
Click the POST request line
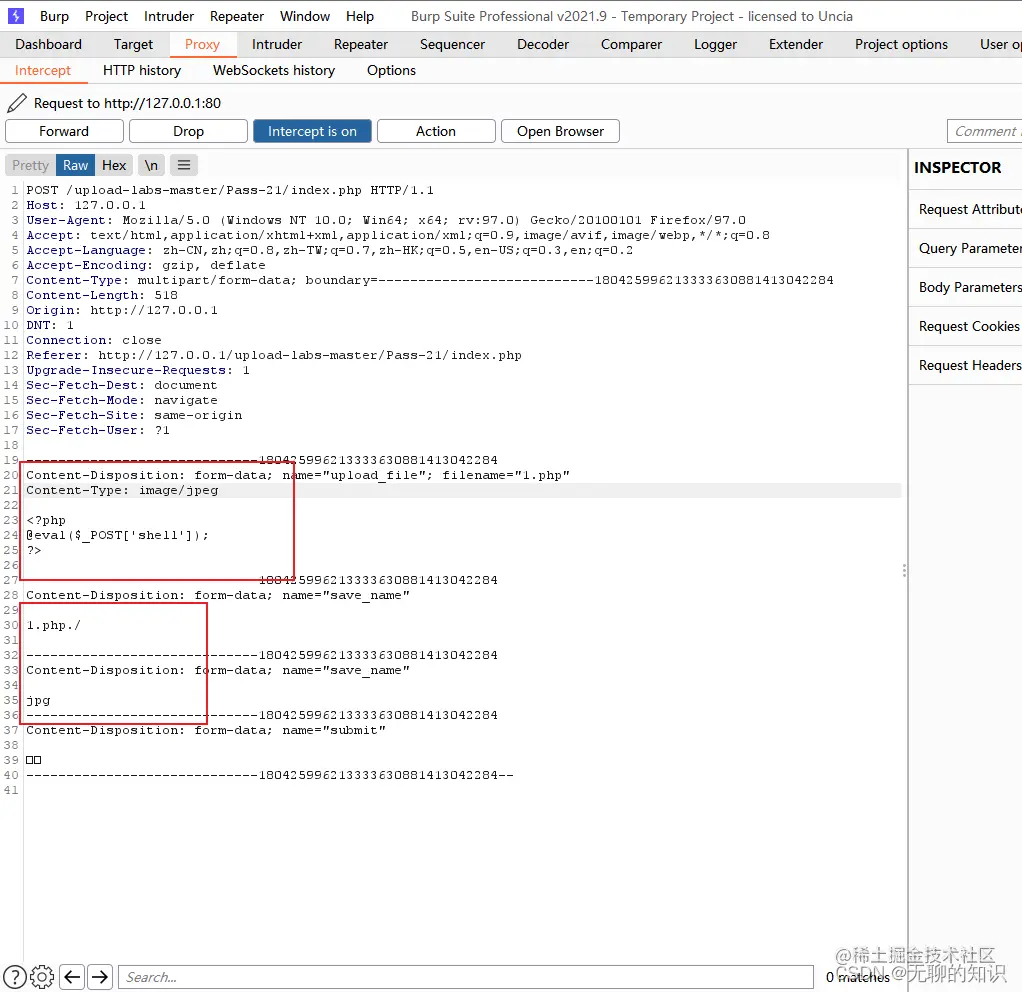(229, 190)
